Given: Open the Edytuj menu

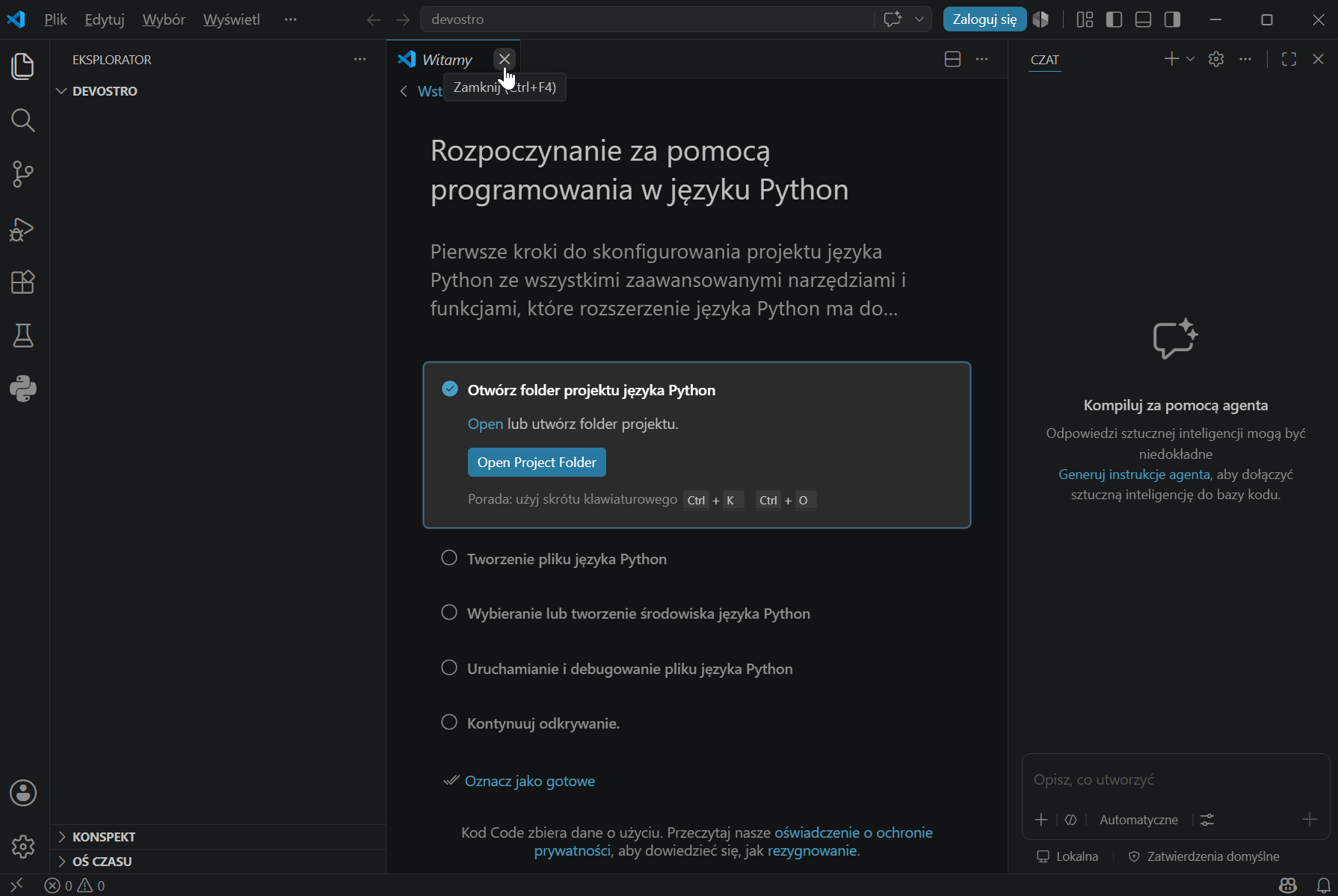Looking at the screenshot, I should pos(105,19).
